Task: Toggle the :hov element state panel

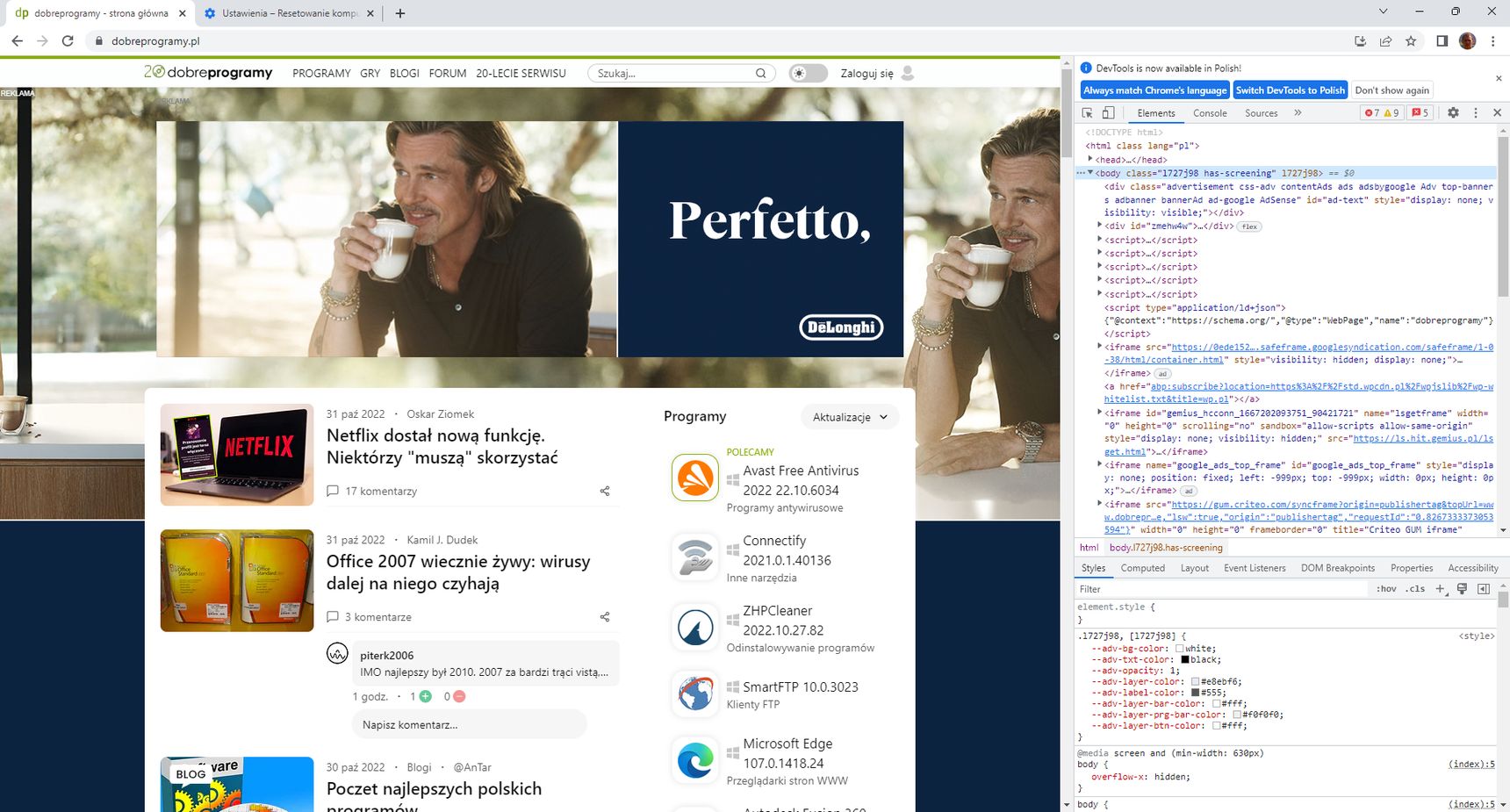Action: click(x=1386, y=589)
